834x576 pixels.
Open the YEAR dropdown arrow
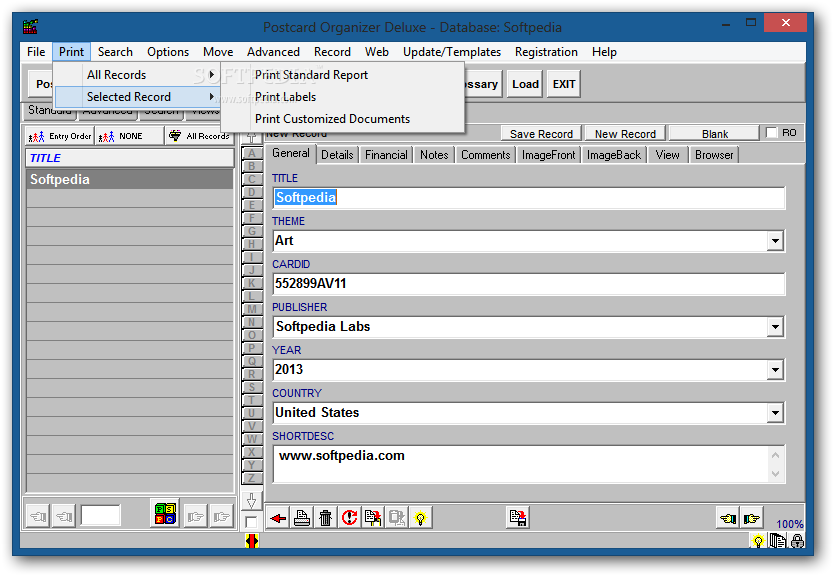tap(775, 370)
